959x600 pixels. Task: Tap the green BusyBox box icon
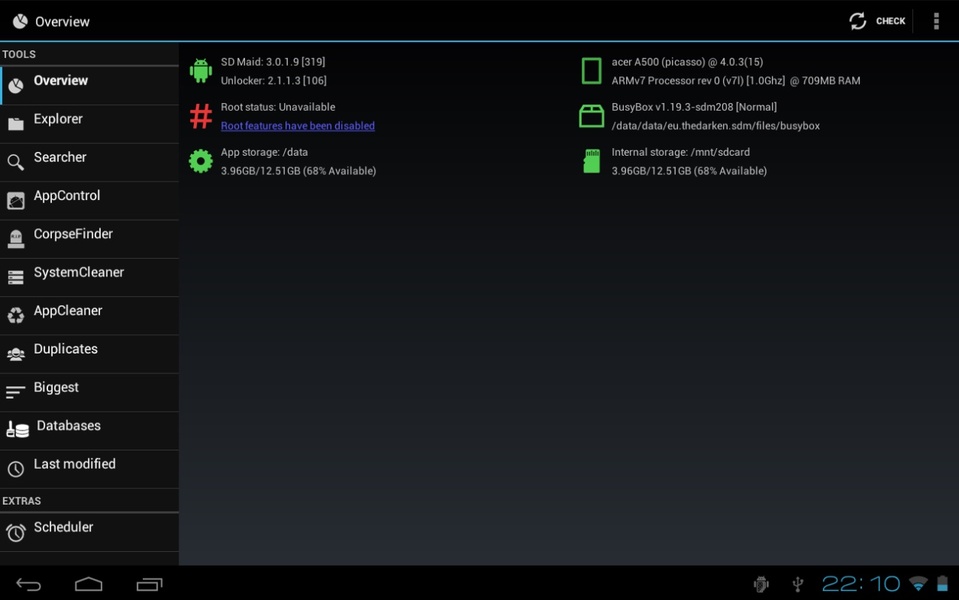591,116
